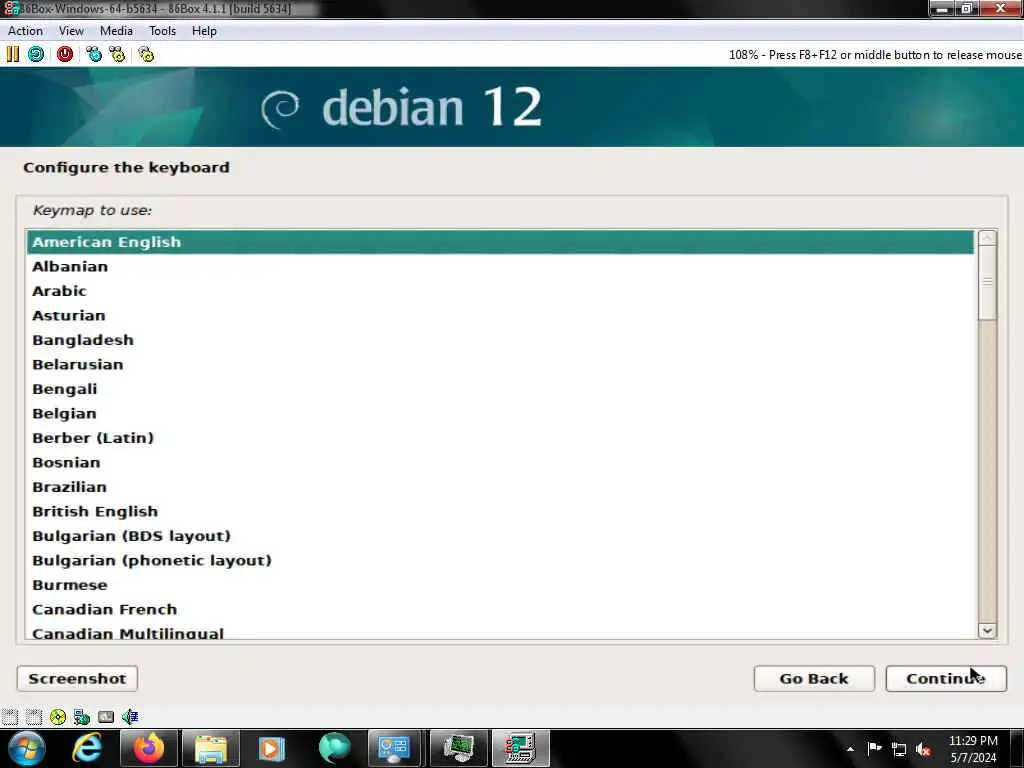This screenshot has width=1024, height=768.
Task: Click the CD-ROM disc status icon
Action: click(x=58, y=717)
